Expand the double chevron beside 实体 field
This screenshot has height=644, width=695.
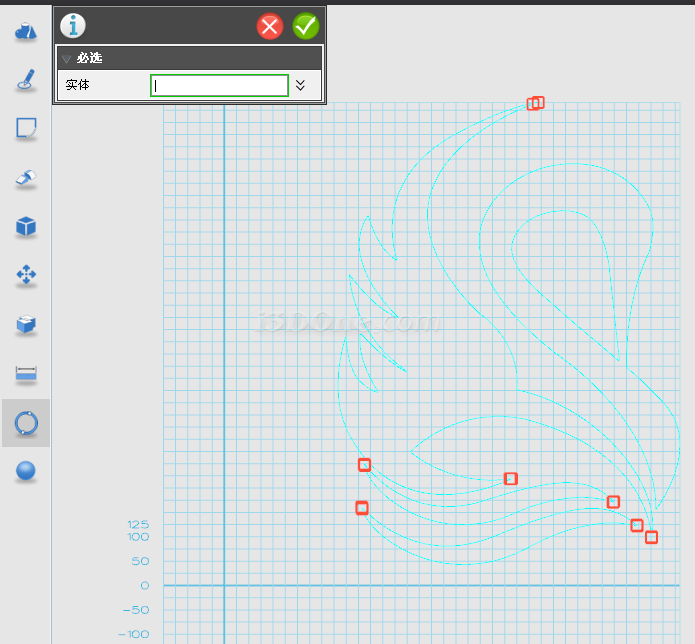tap(300, 85)
